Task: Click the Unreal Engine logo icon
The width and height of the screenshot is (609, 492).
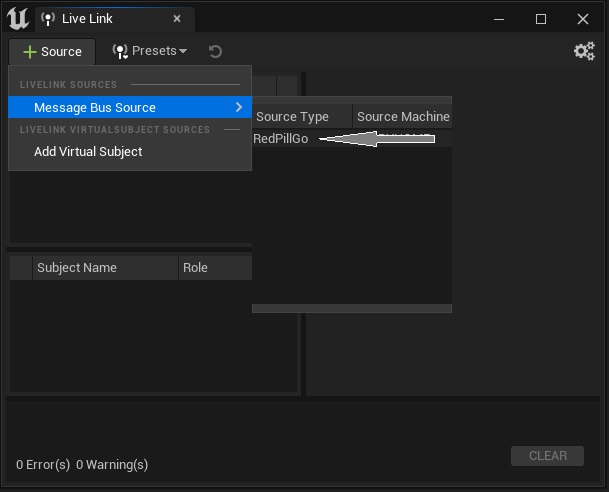Action: [18, 19]
